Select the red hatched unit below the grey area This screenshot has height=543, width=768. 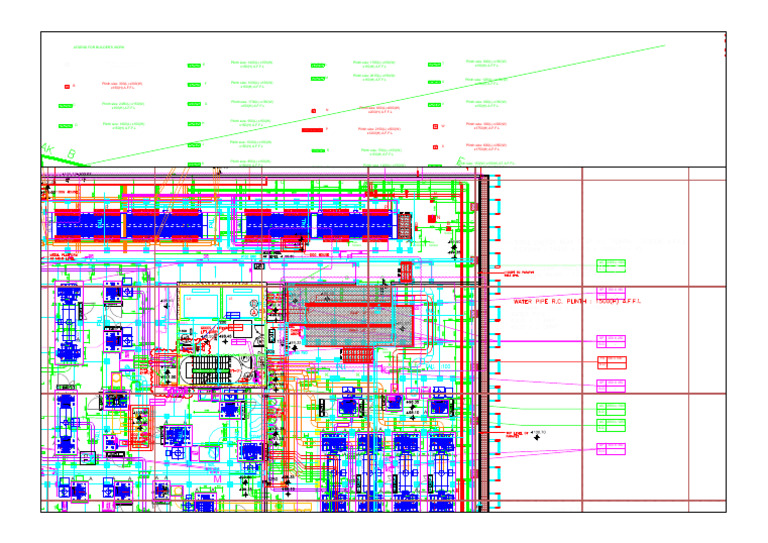pyautogui.click(x=357, y=355)
